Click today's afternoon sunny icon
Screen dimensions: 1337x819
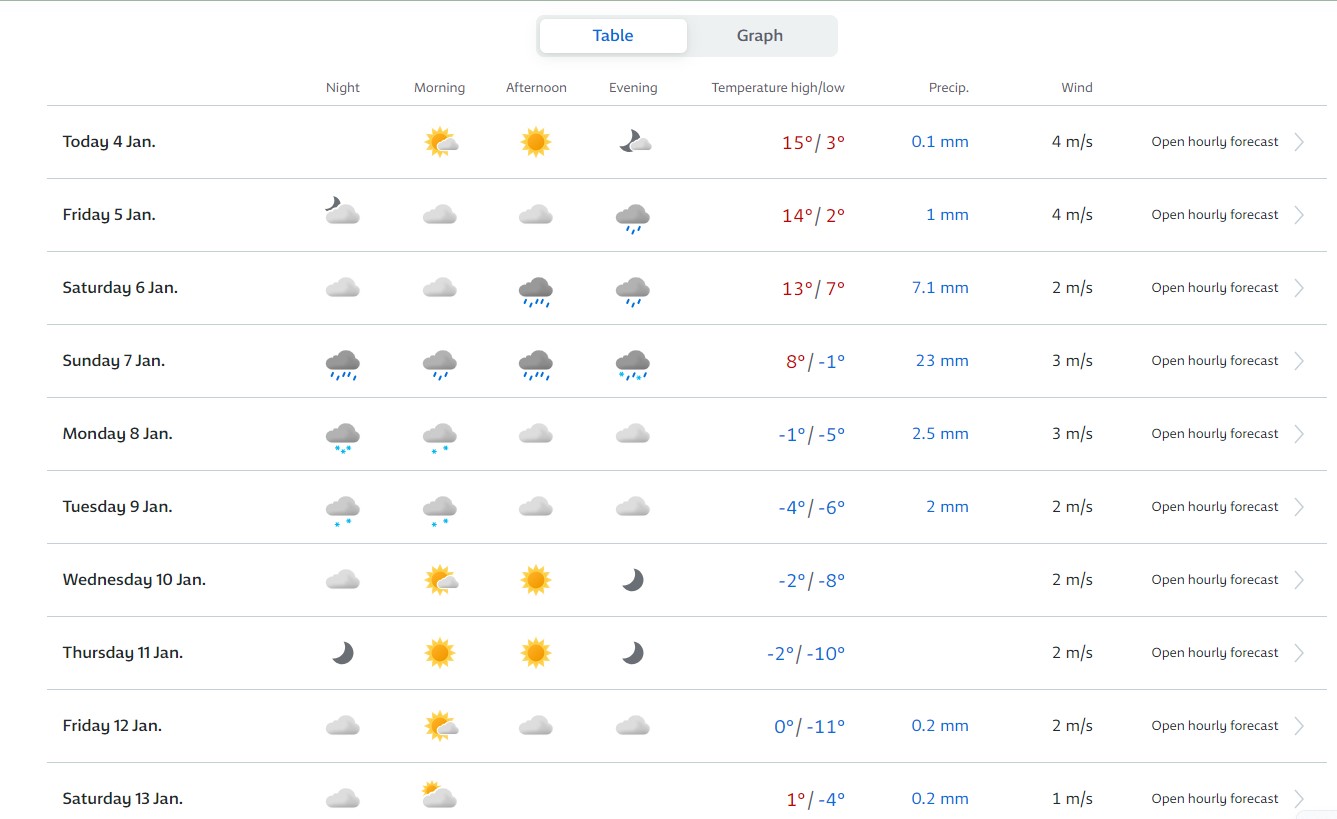tap(536, 142)
